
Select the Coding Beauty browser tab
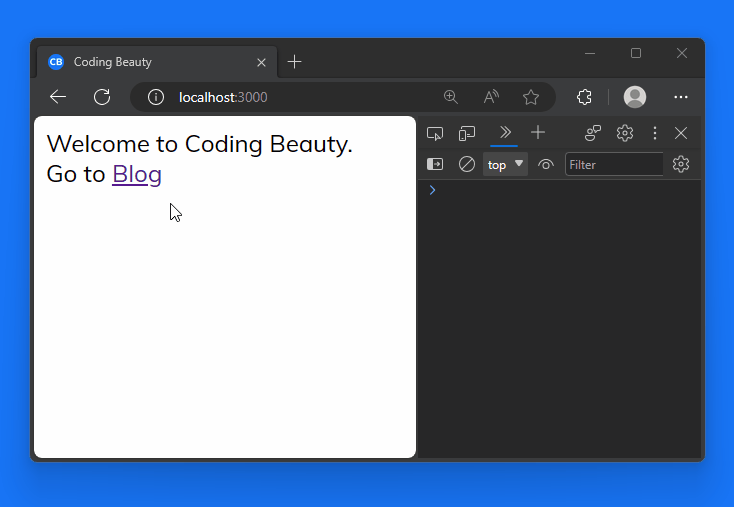pyautogui.click(x=150, y=62)
